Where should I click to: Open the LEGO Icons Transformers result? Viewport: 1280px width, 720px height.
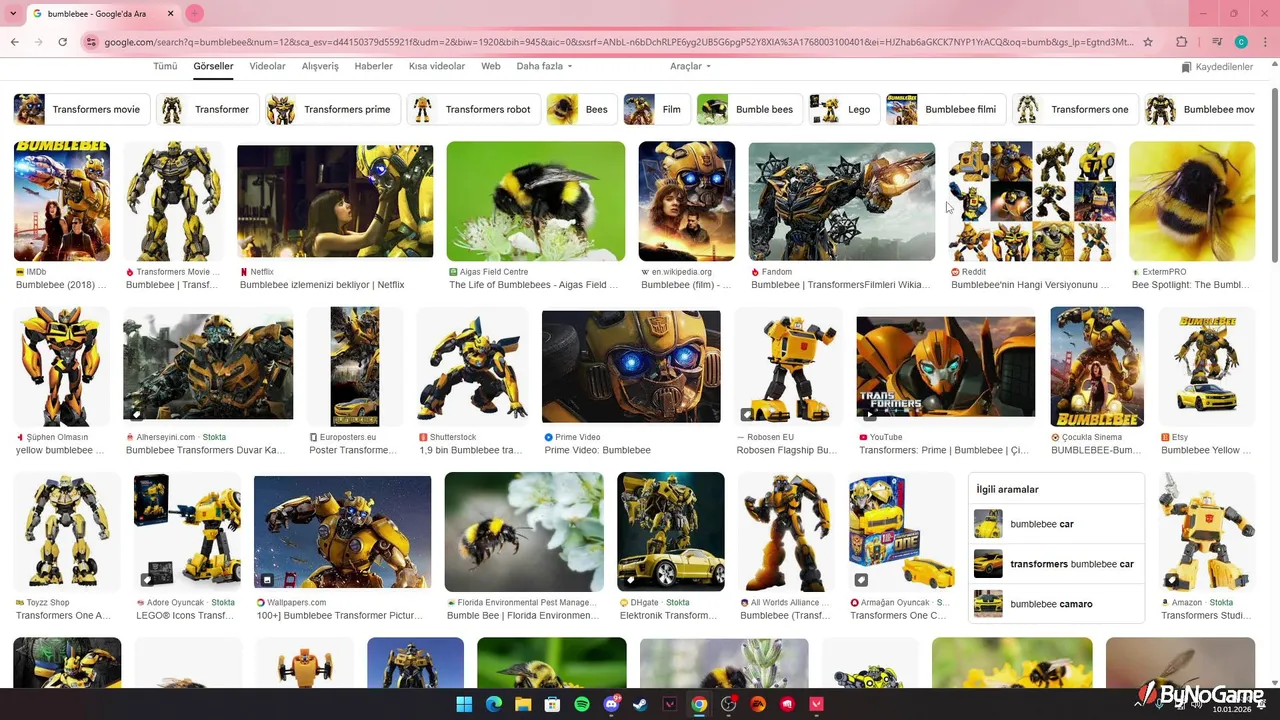coord(187,532)
